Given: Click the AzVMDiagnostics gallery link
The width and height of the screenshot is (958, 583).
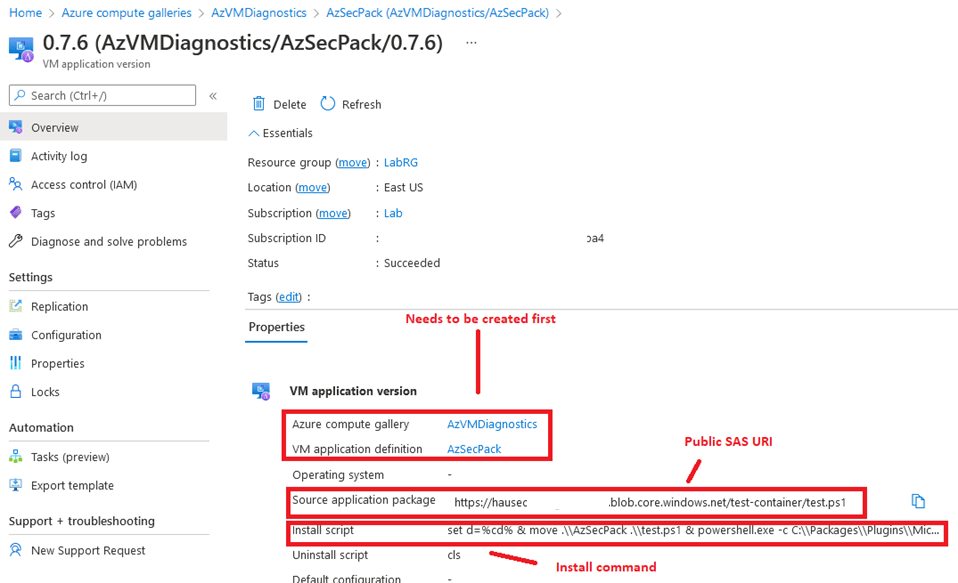Looking at the screenshot, I should [492, 424].
